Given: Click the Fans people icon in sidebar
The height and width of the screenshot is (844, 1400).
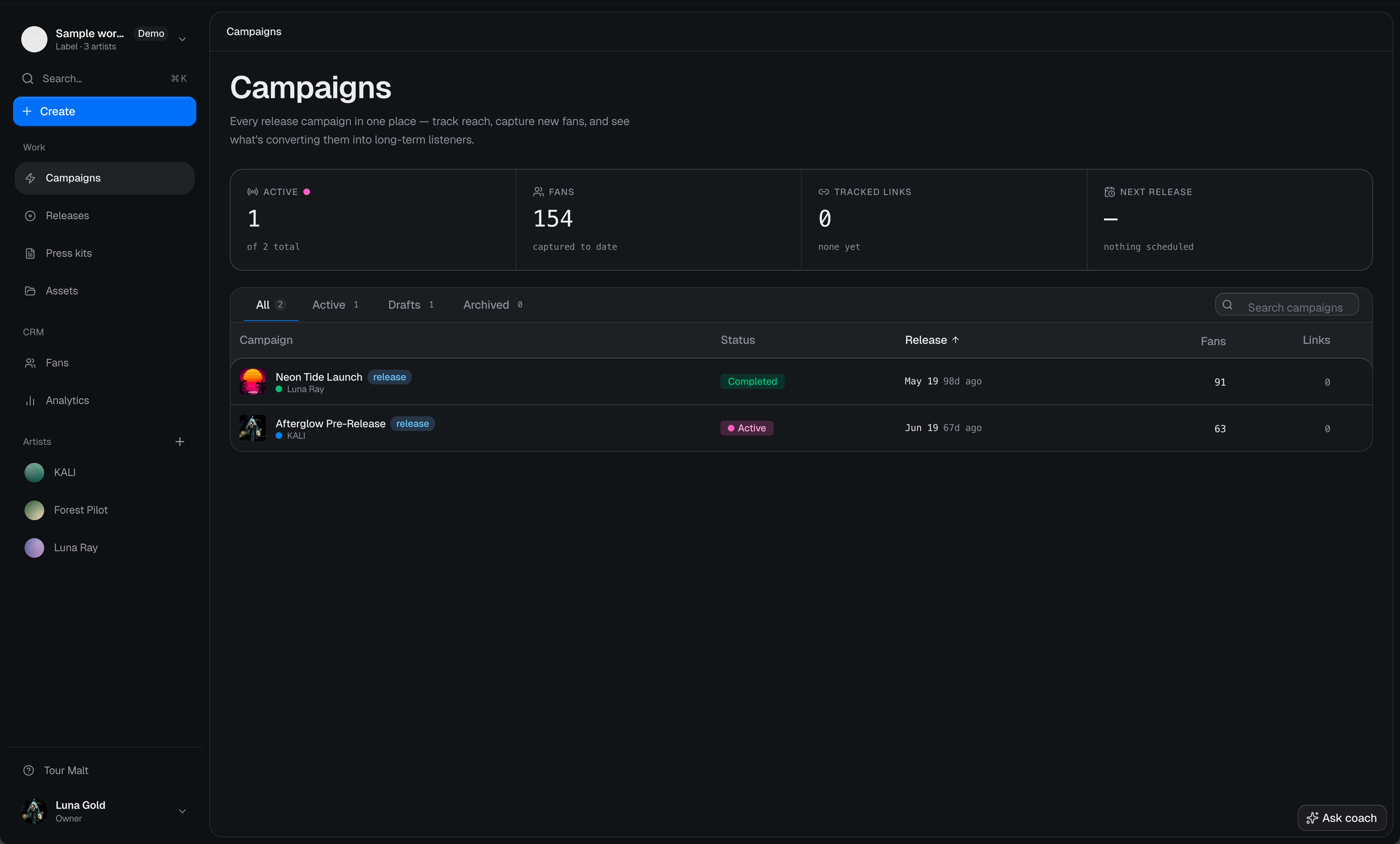Looking at the screenshot, I should click(30, 363).
